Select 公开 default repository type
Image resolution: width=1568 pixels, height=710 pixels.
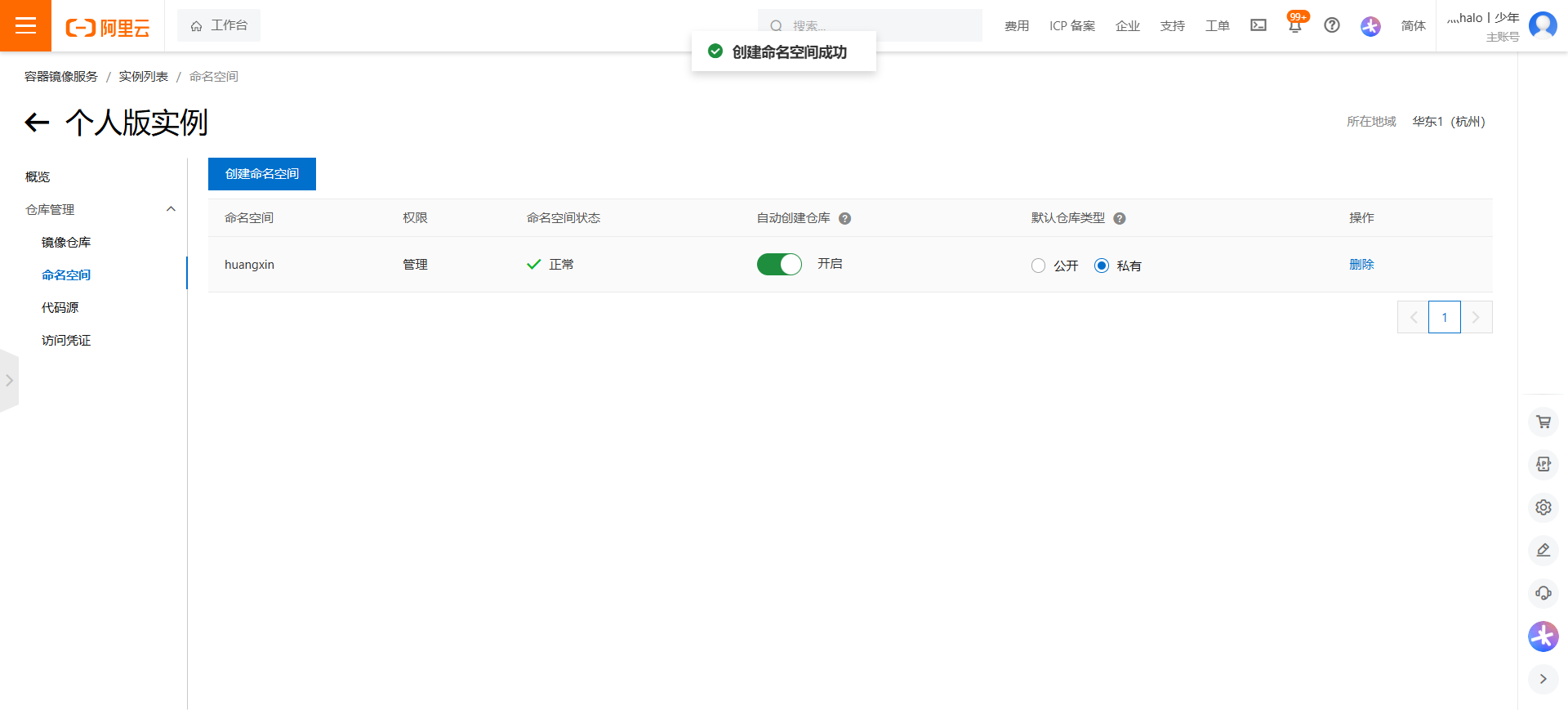pyautogui.click(x=1038, y=266)
